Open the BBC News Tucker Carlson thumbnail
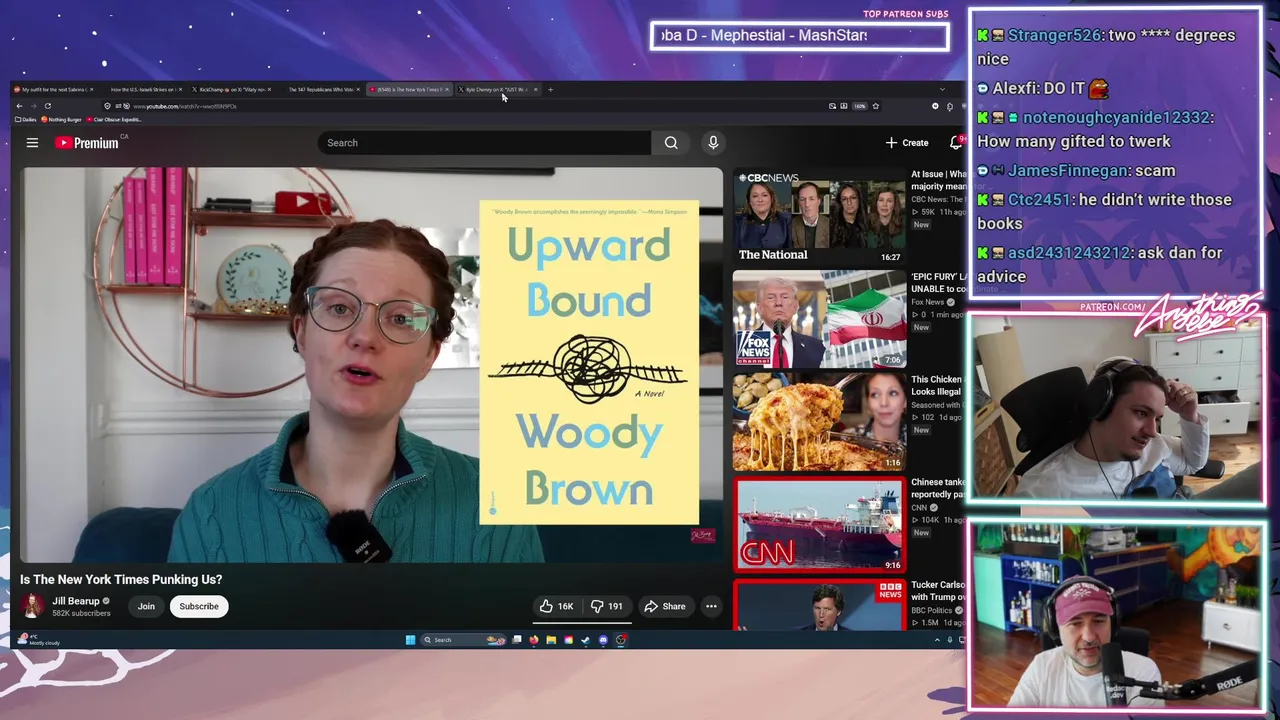The height and width of the screenshot is (720, 1280). (820, 605)
